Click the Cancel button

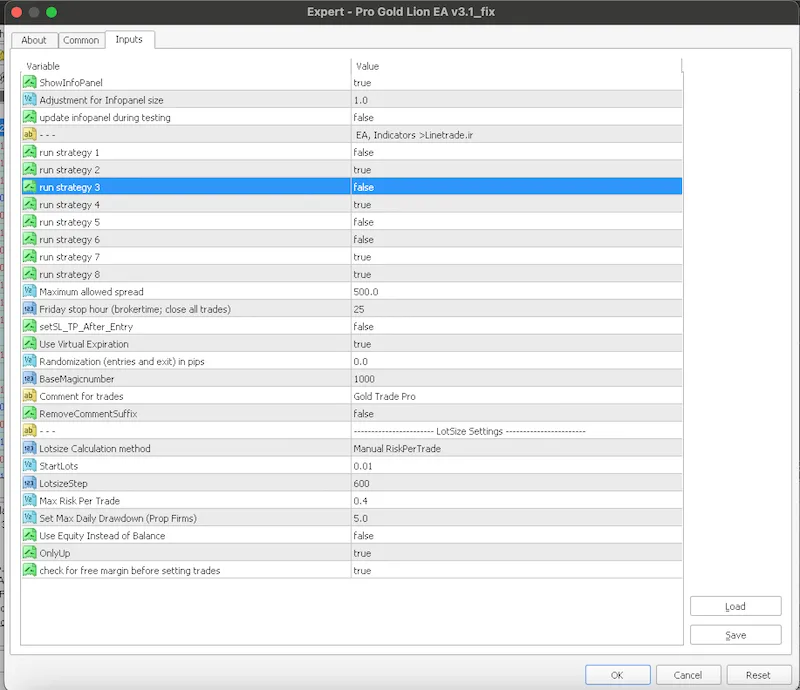[688, 675]
